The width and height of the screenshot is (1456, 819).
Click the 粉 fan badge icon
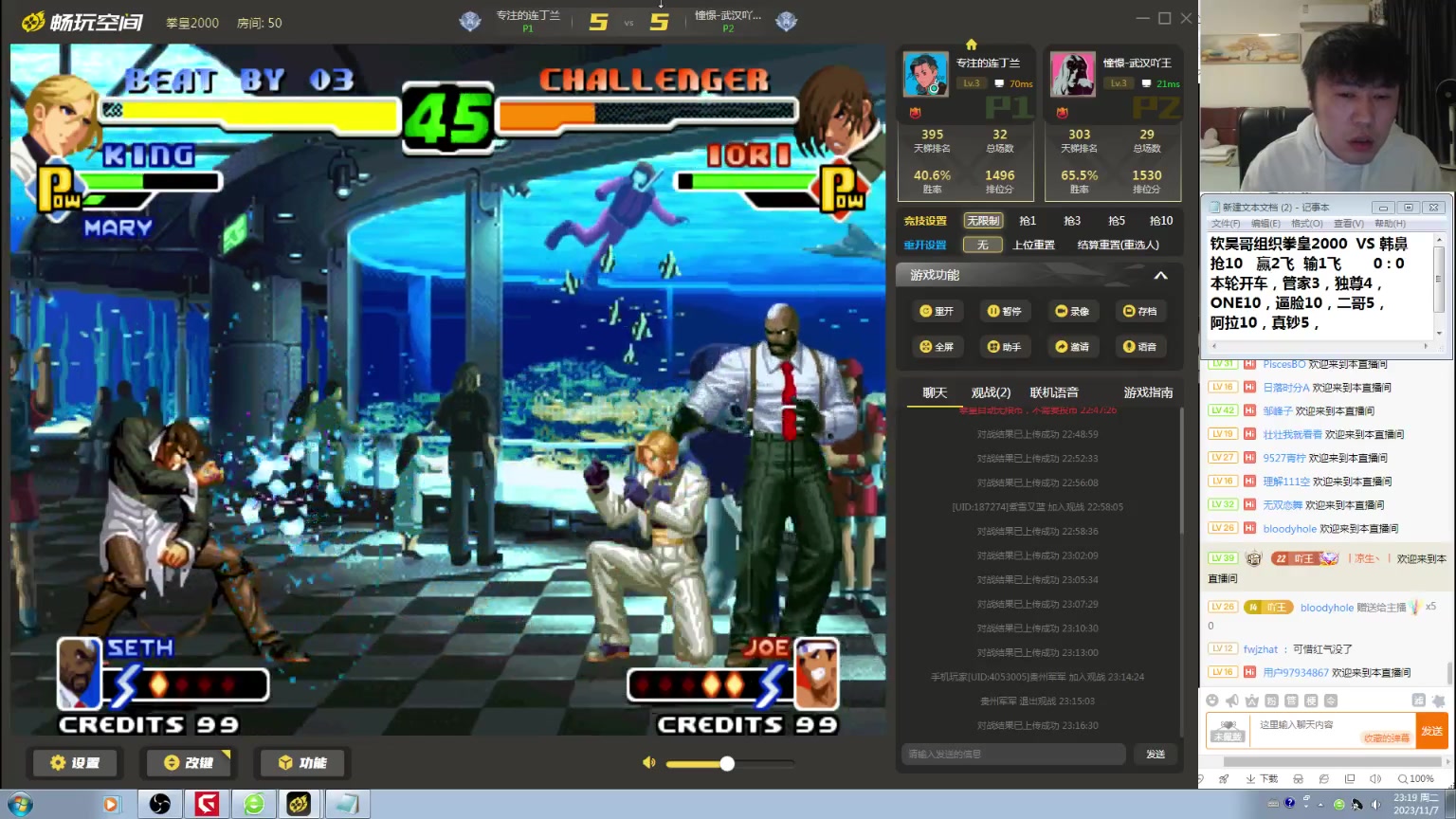pyautogui.click(x=1271, y=701)
